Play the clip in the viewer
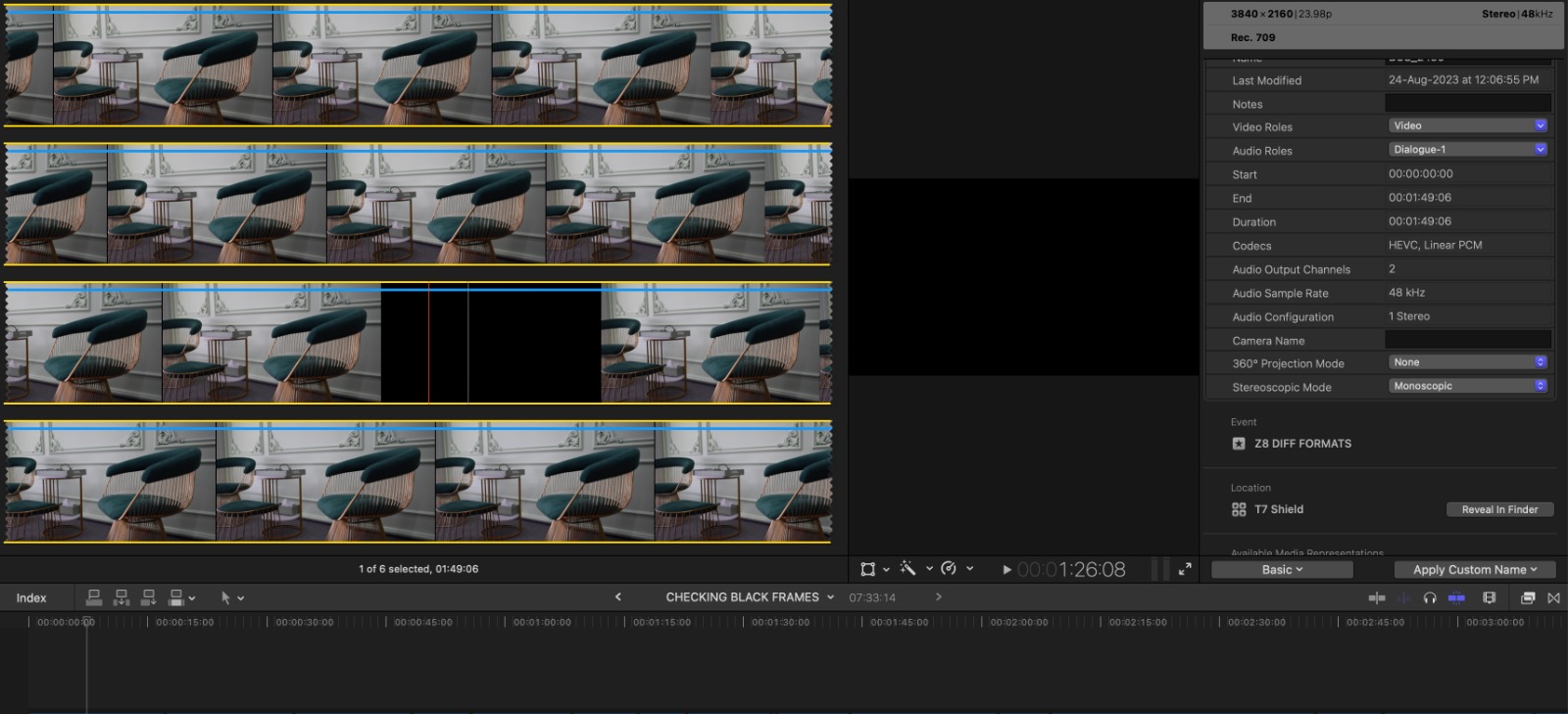Screen dimensions: 1568x714 pos(1006,569)
